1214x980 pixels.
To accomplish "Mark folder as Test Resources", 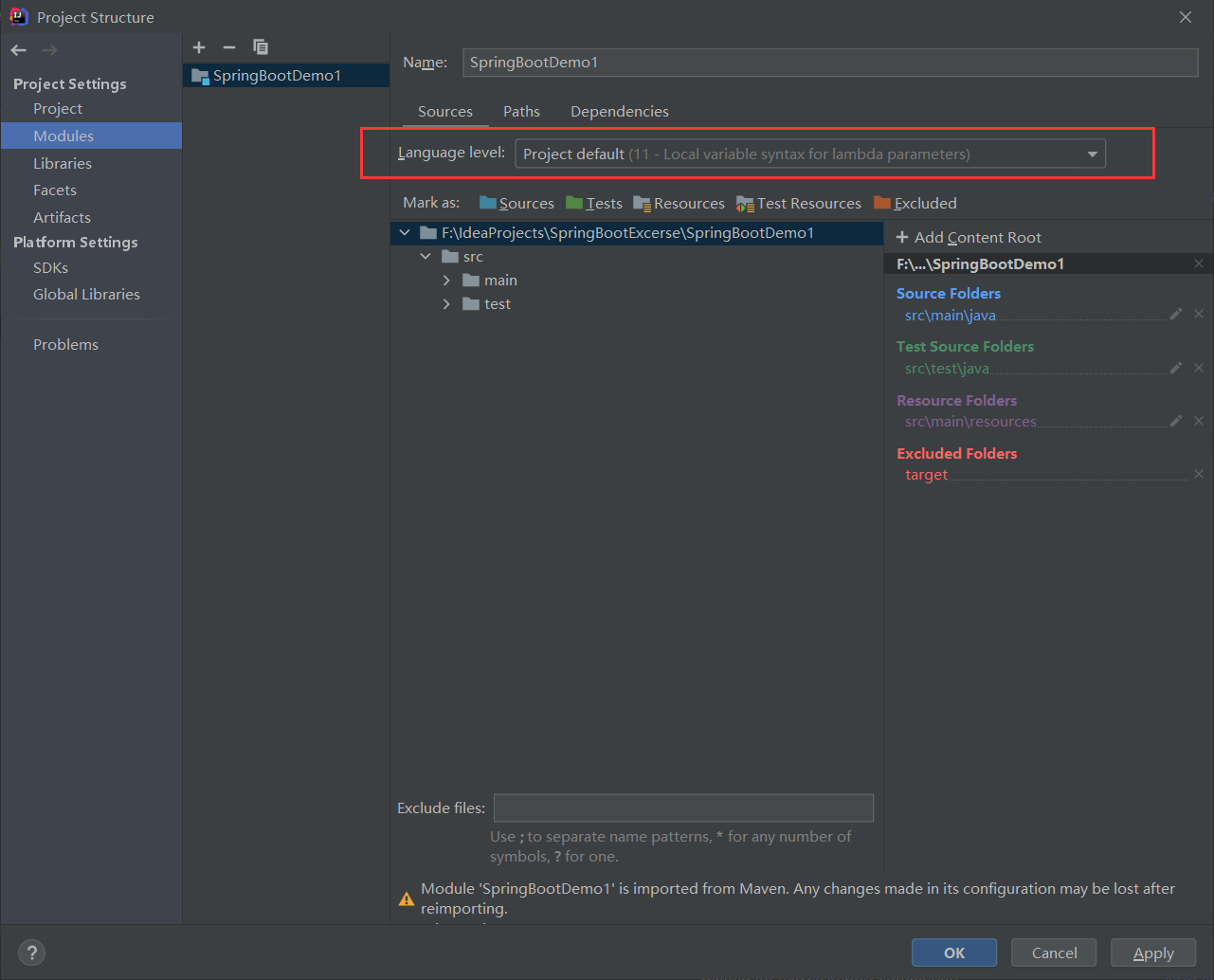I will pos(799,203).
